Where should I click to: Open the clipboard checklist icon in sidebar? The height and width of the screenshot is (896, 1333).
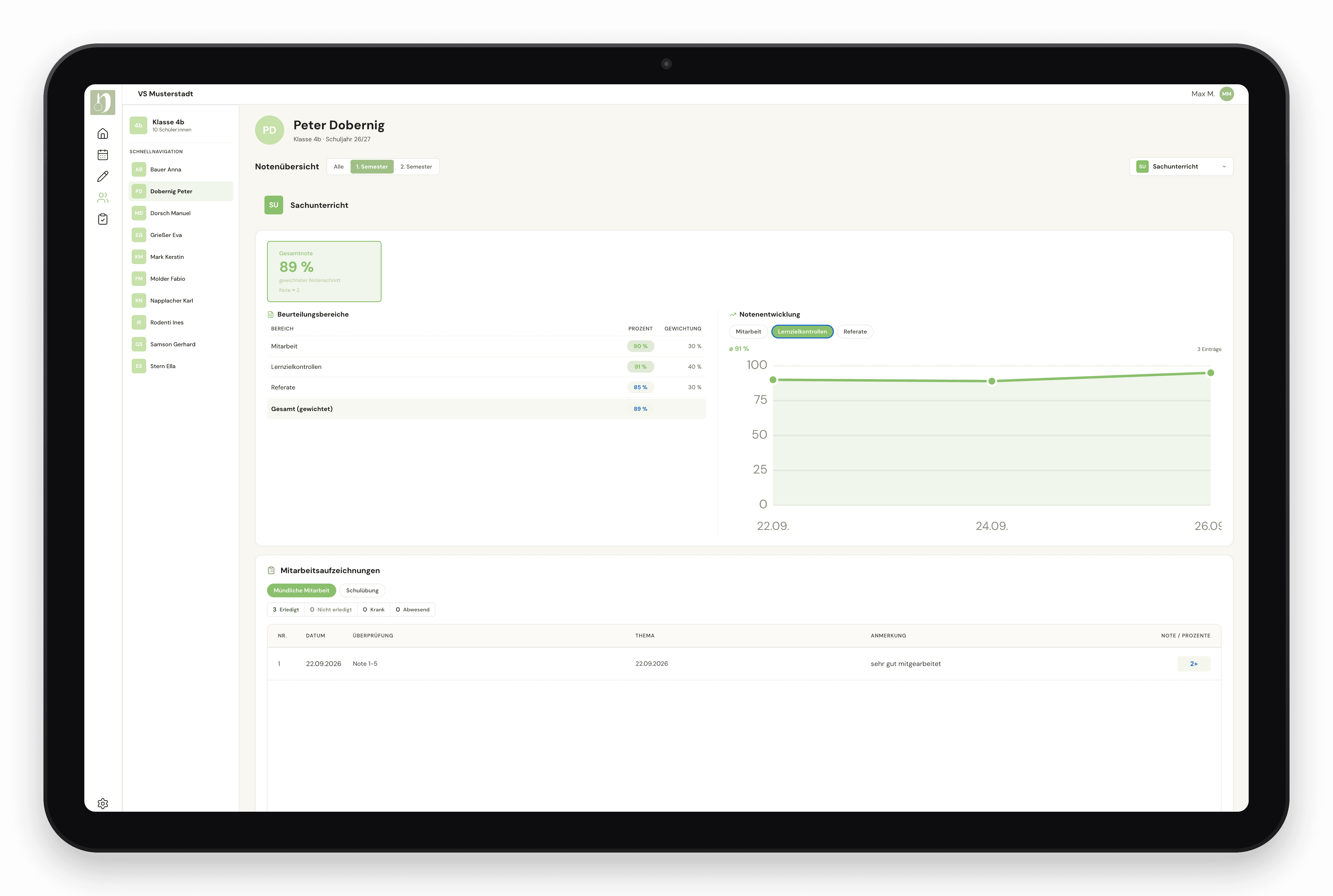(x=103, y=219)
